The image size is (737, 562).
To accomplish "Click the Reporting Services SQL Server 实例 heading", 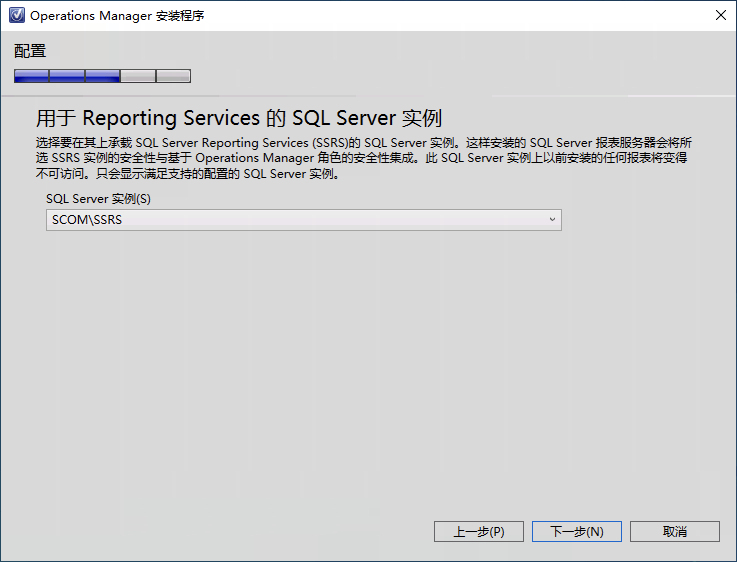I will click(x=239, y=118).
